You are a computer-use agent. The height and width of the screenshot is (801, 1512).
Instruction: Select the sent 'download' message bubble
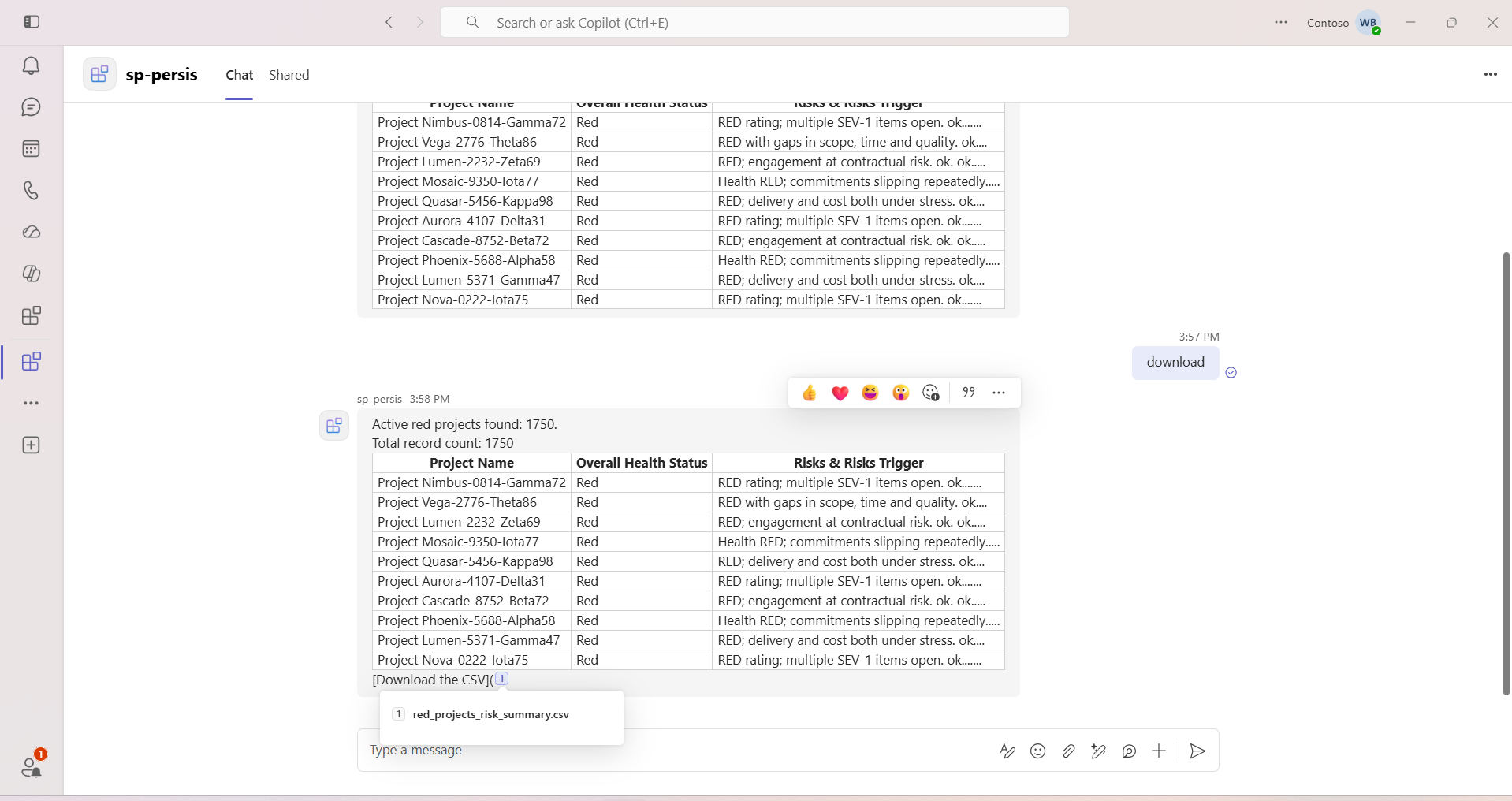click(1175, 363)
